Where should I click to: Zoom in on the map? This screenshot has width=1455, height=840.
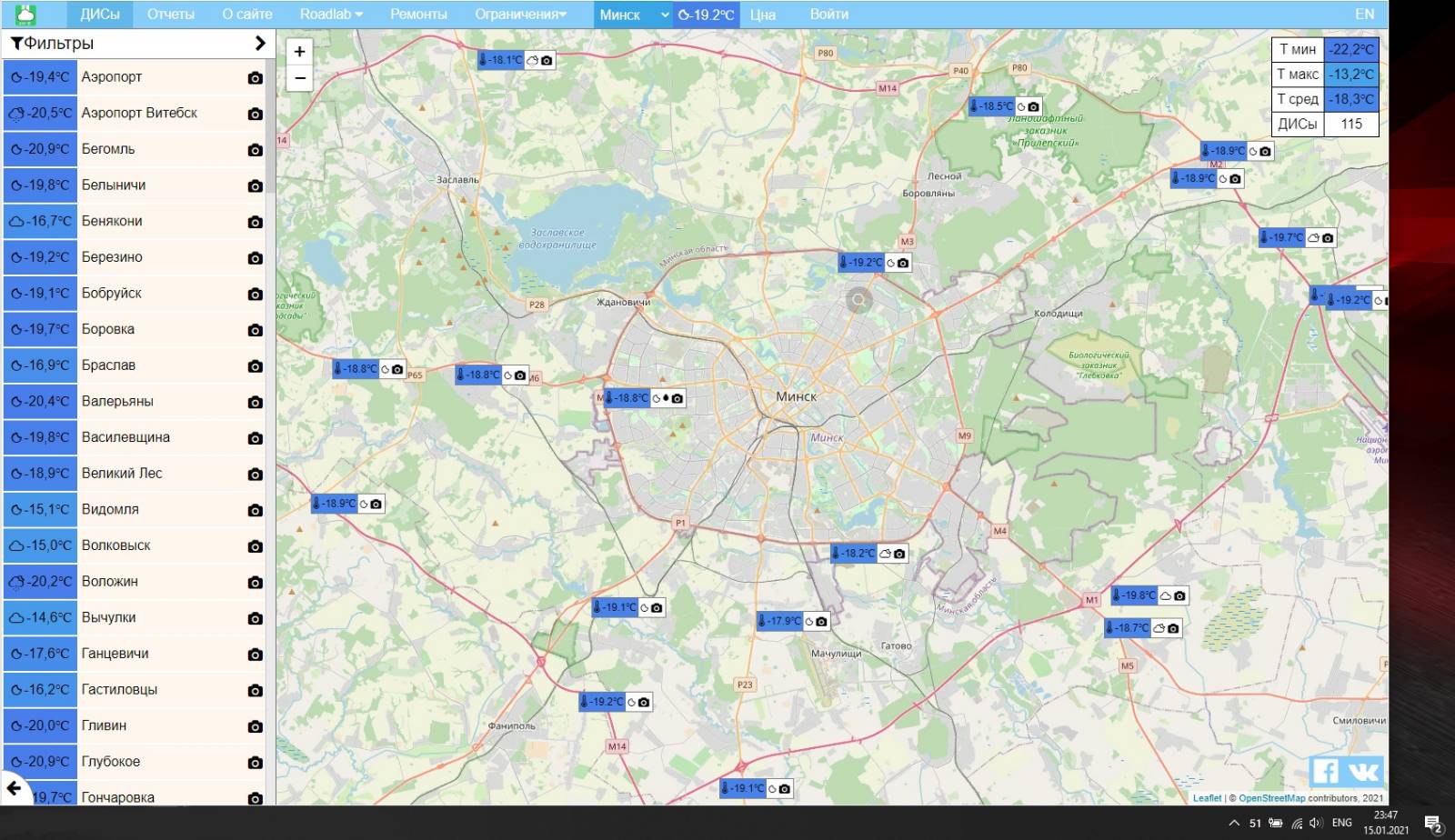tap(299, 52)
